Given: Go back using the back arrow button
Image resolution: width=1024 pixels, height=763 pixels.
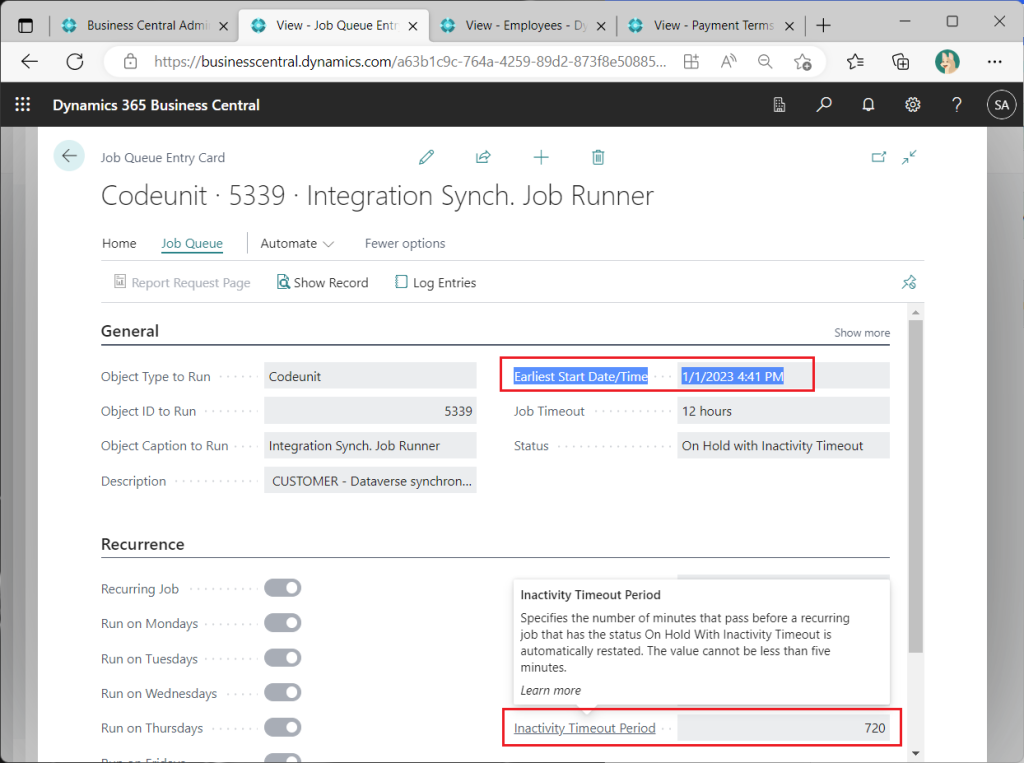Looking at the screenshot, I should pyautogui.click(x=69, y=156).
